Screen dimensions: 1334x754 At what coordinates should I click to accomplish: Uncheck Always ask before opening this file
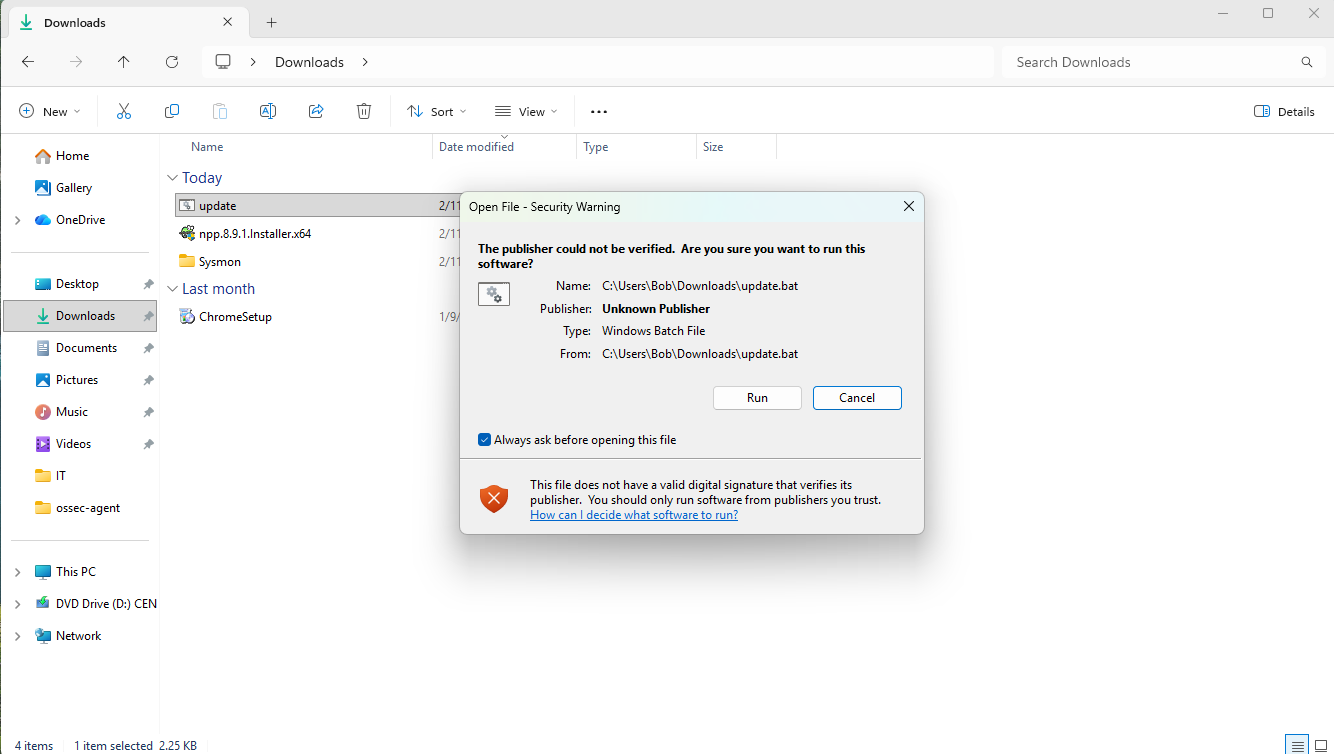(x=485, y=440)
